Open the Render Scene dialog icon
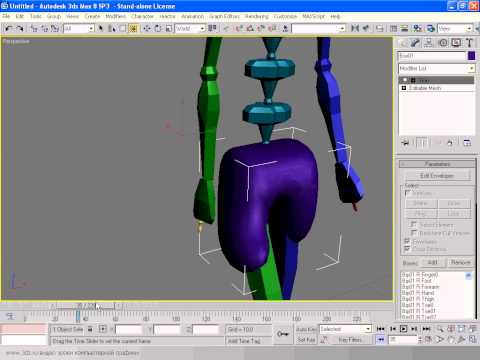 coord(431,29)
